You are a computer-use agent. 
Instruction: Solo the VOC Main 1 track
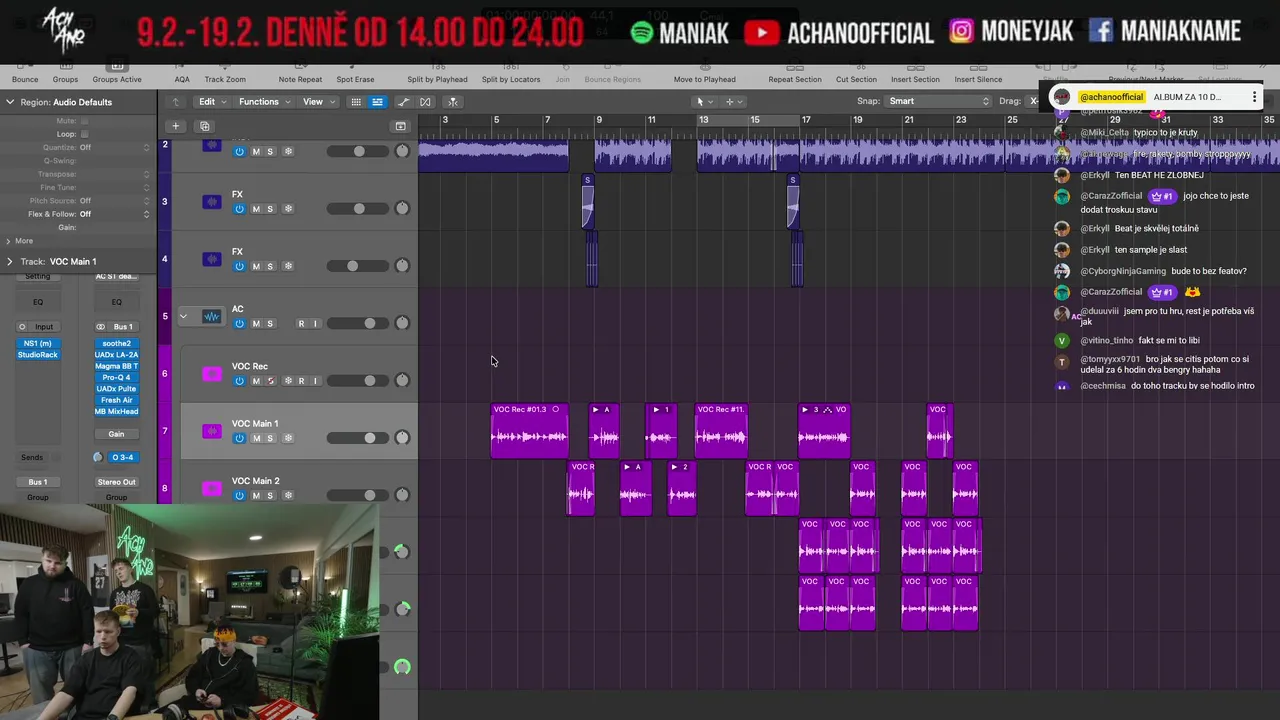[270, 438]
